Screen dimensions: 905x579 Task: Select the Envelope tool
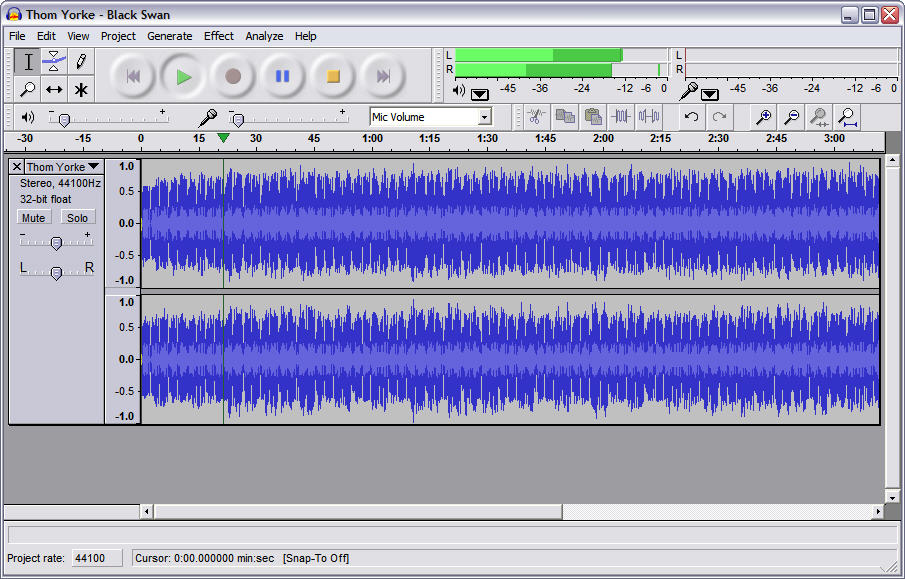[54, 62]
